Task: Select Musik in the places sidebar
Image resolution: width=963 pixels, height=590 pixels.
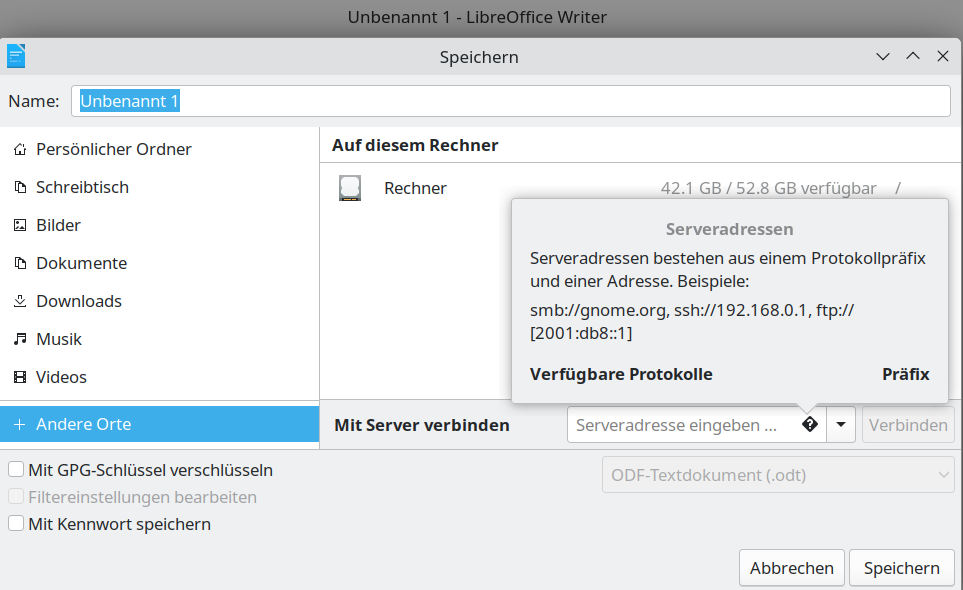Action: 160,339
